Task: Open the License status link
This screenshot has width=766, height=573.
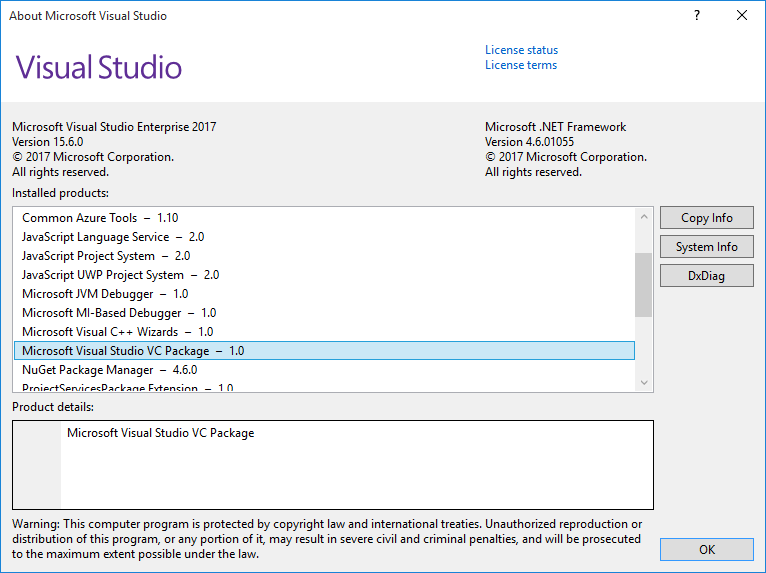Action: point(521,50)
